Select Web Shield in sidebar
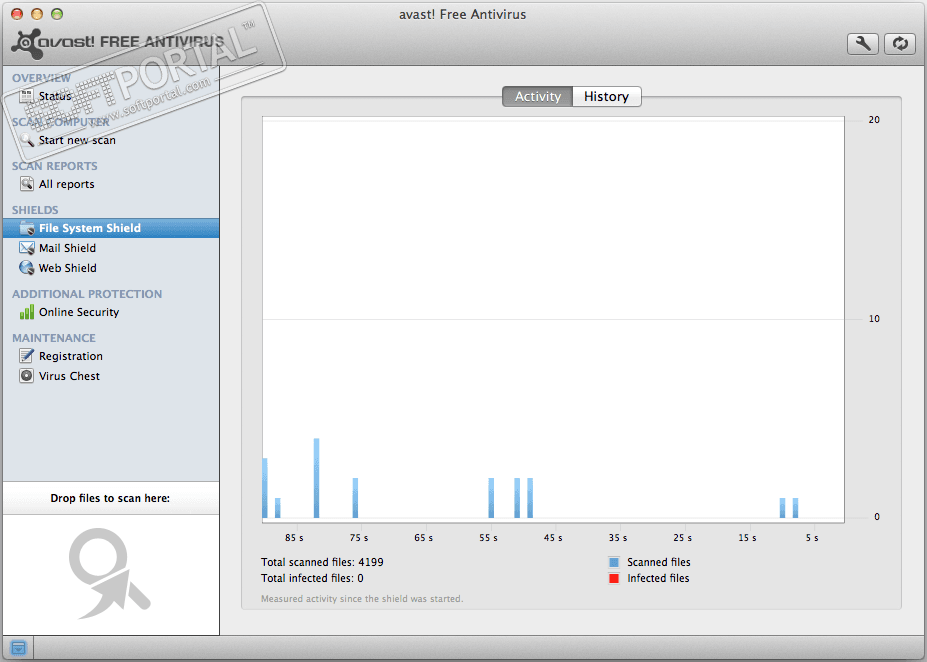This screenshot has height=662, width=927. point(67,268)
